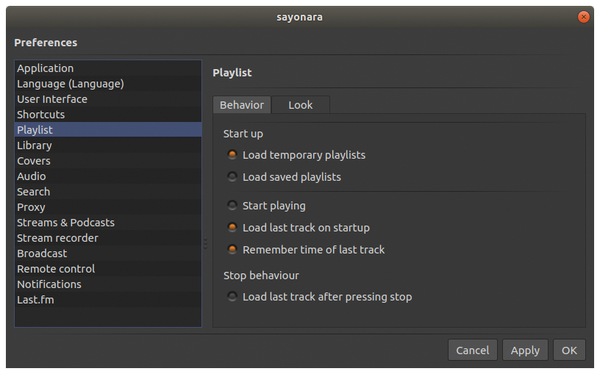
Task: Open the Search preferences section
Action: click(x=108, y=191)
